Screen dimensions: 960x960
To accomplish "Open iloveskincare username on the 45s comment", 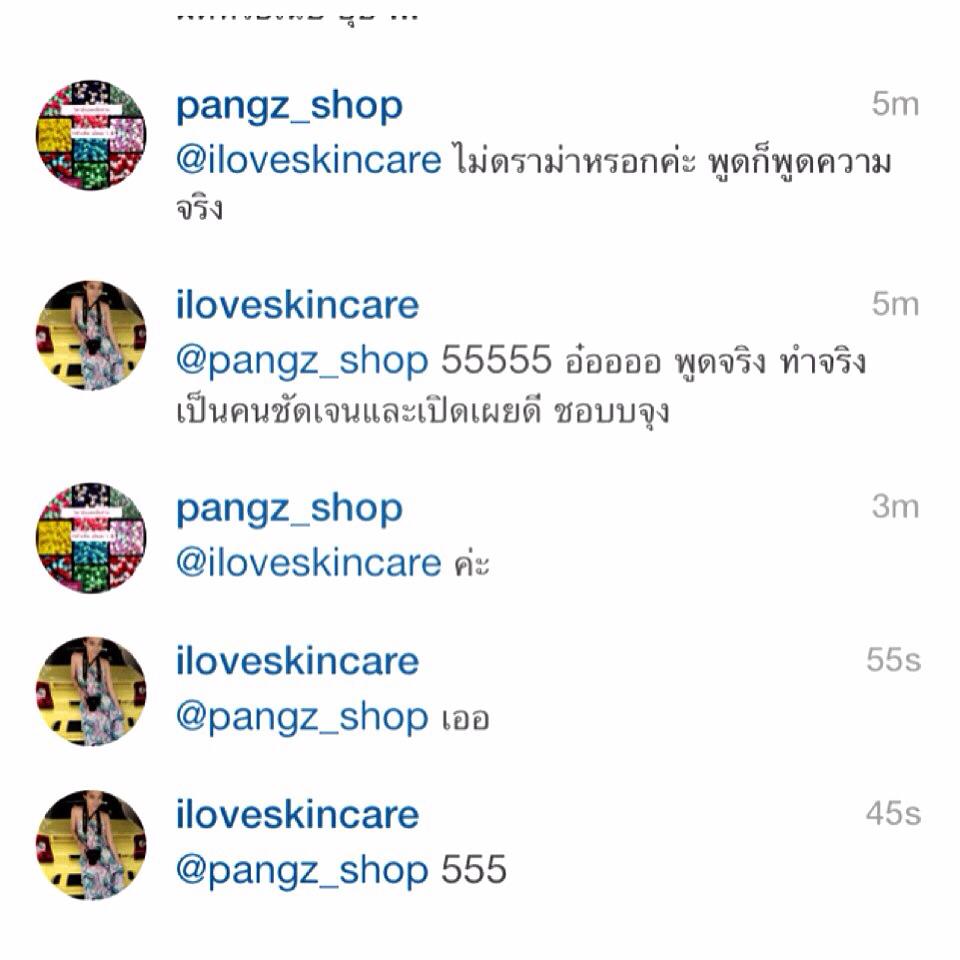I will [298, 814].
